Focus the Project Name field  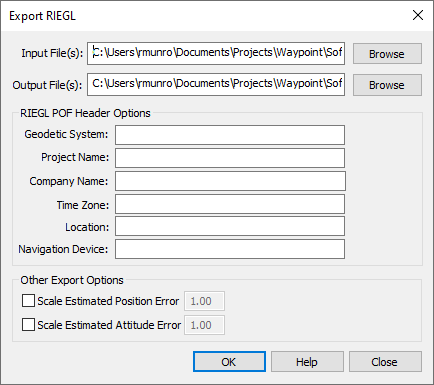[x=230, y=158]
